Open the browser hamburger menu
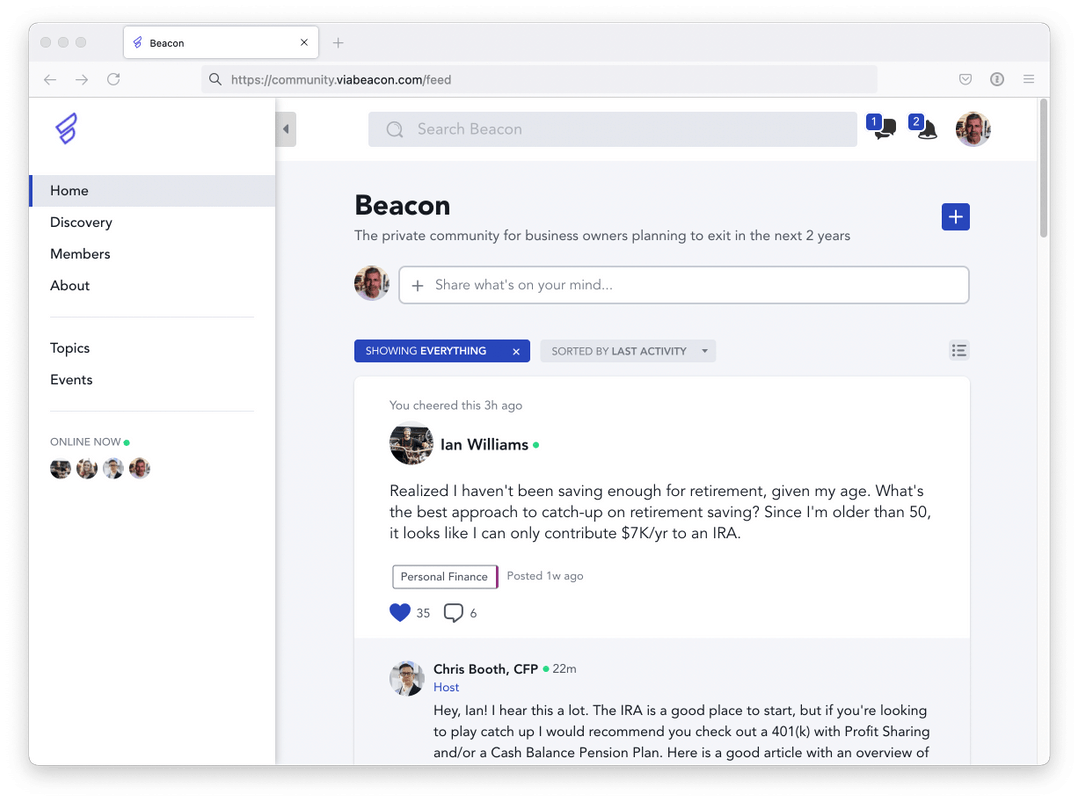The height and width of the screenshot is (802, 1080). click(x=1028, y=79)
